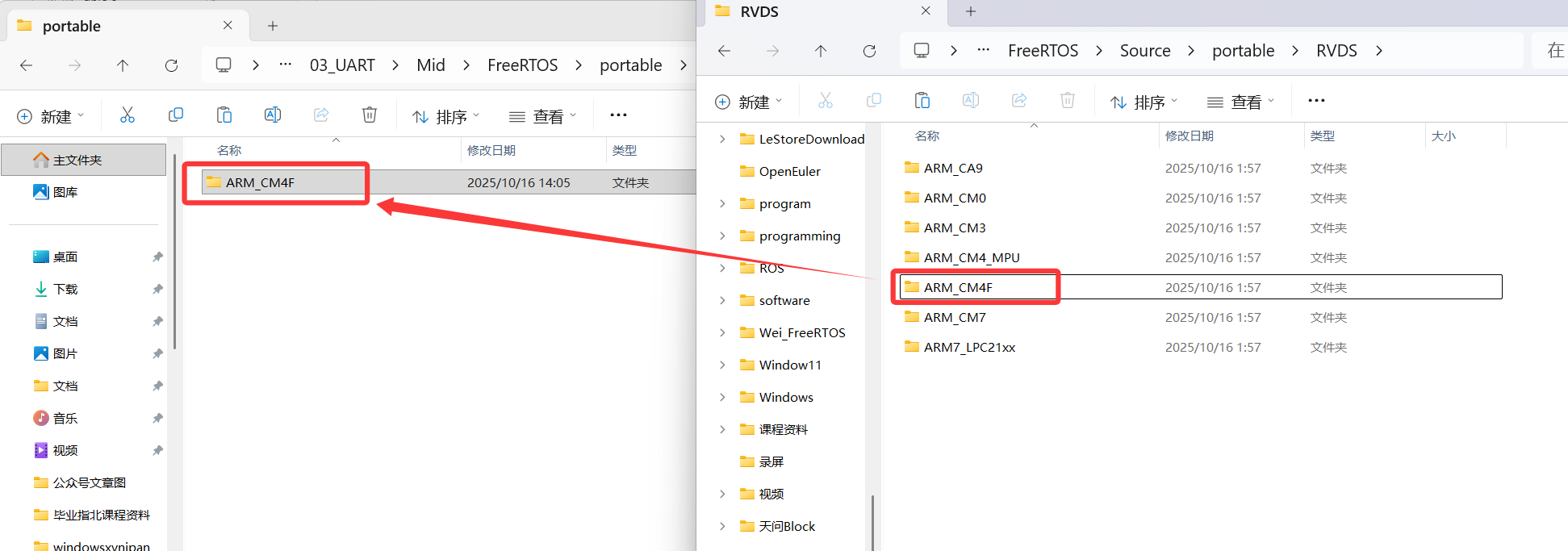The width and height of the screenshot is (1568, 551).
Task: Expand 课程资料 tree node
Action: pos(722,429)
